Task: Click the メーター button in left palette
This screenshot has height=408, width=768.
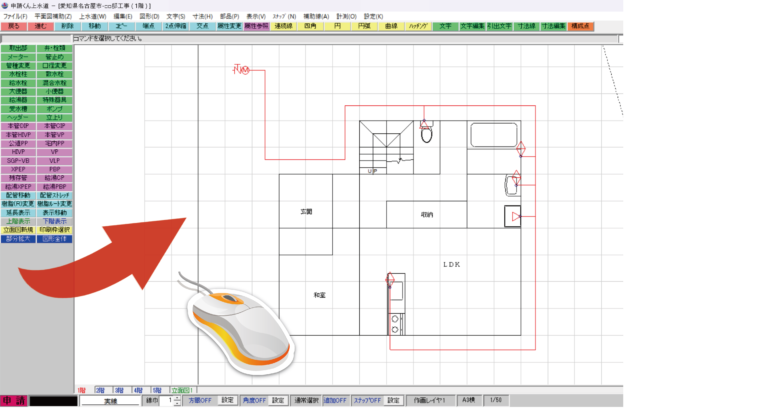Action: point(18,57)
